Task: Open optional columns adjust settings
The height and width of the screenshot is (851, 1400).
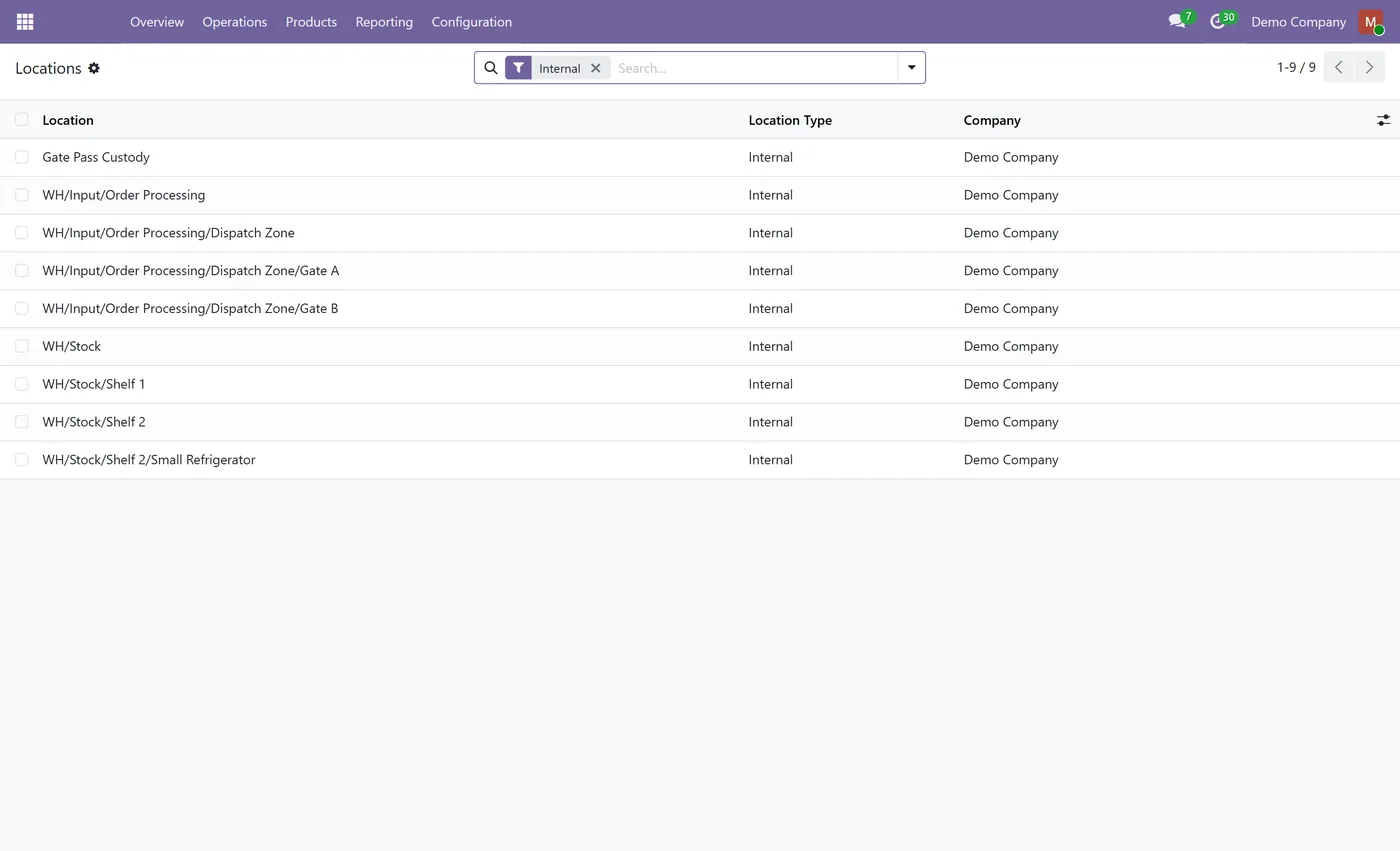Action: click(1384, 120)
